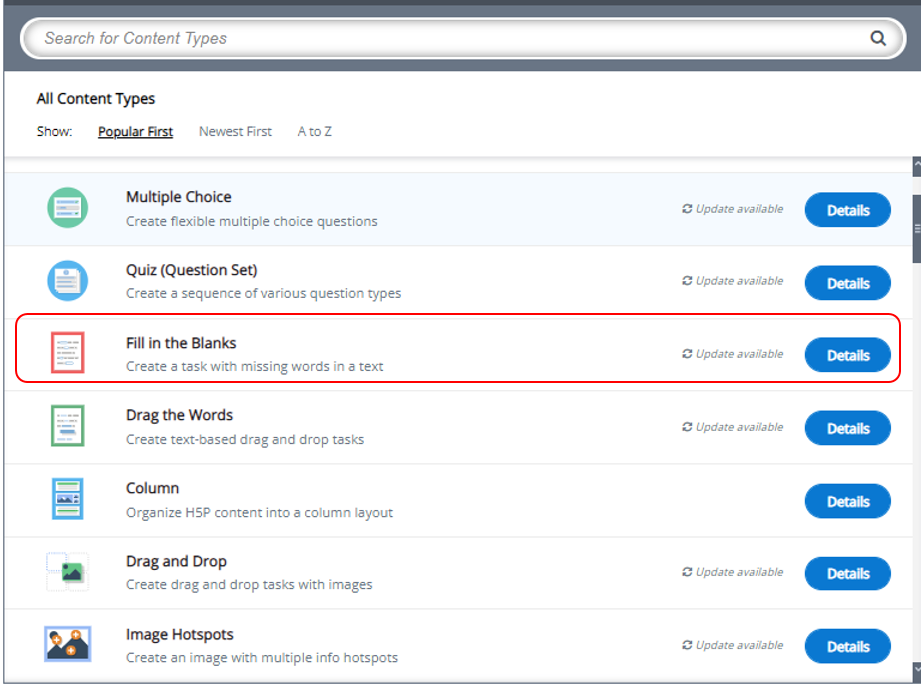The height and width of the screenshot is (685, 921).
Task: Sort content types A to Z
Action: (314, 131)
